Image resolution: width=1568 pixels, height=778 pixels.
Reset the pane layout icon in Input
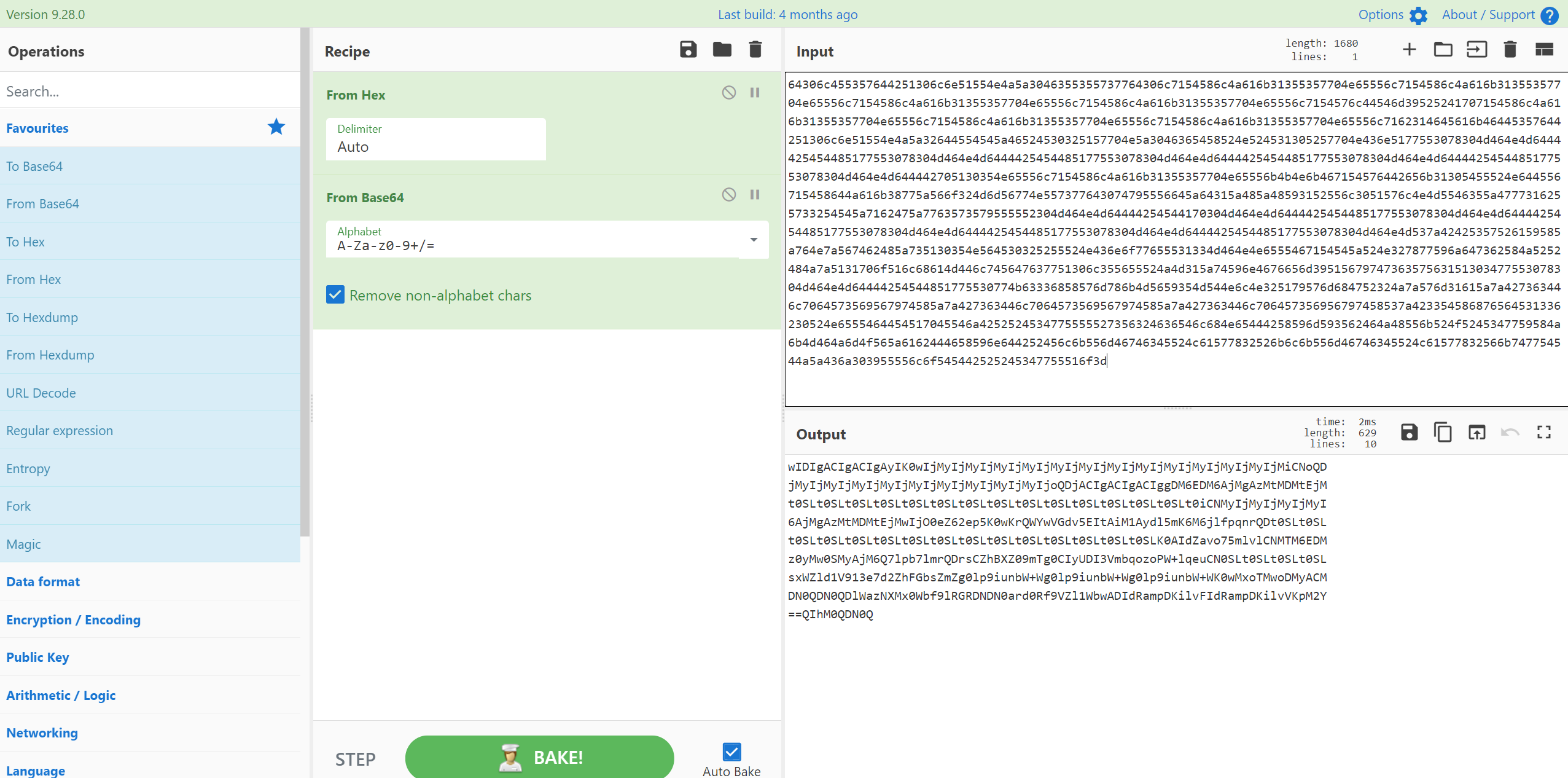pos(1543,50)
